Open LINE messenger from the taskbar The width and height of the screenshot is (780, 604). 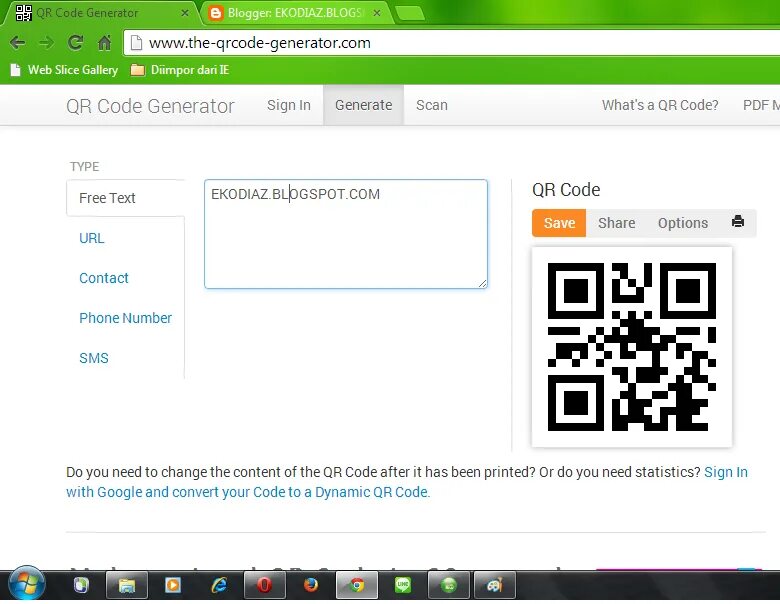403,586
